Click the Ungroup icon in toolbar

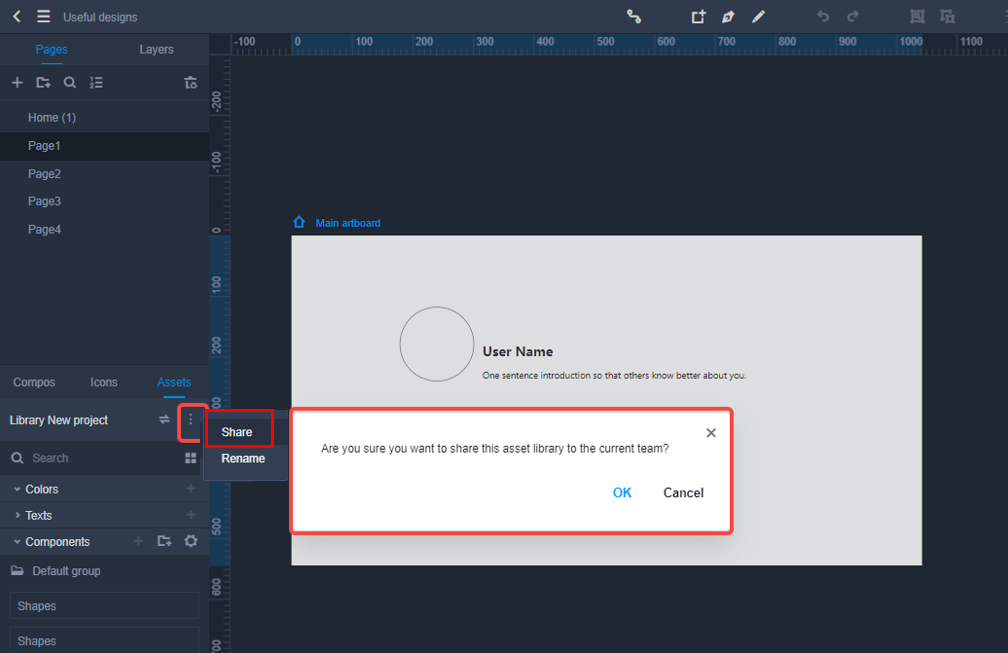point(947,17)
